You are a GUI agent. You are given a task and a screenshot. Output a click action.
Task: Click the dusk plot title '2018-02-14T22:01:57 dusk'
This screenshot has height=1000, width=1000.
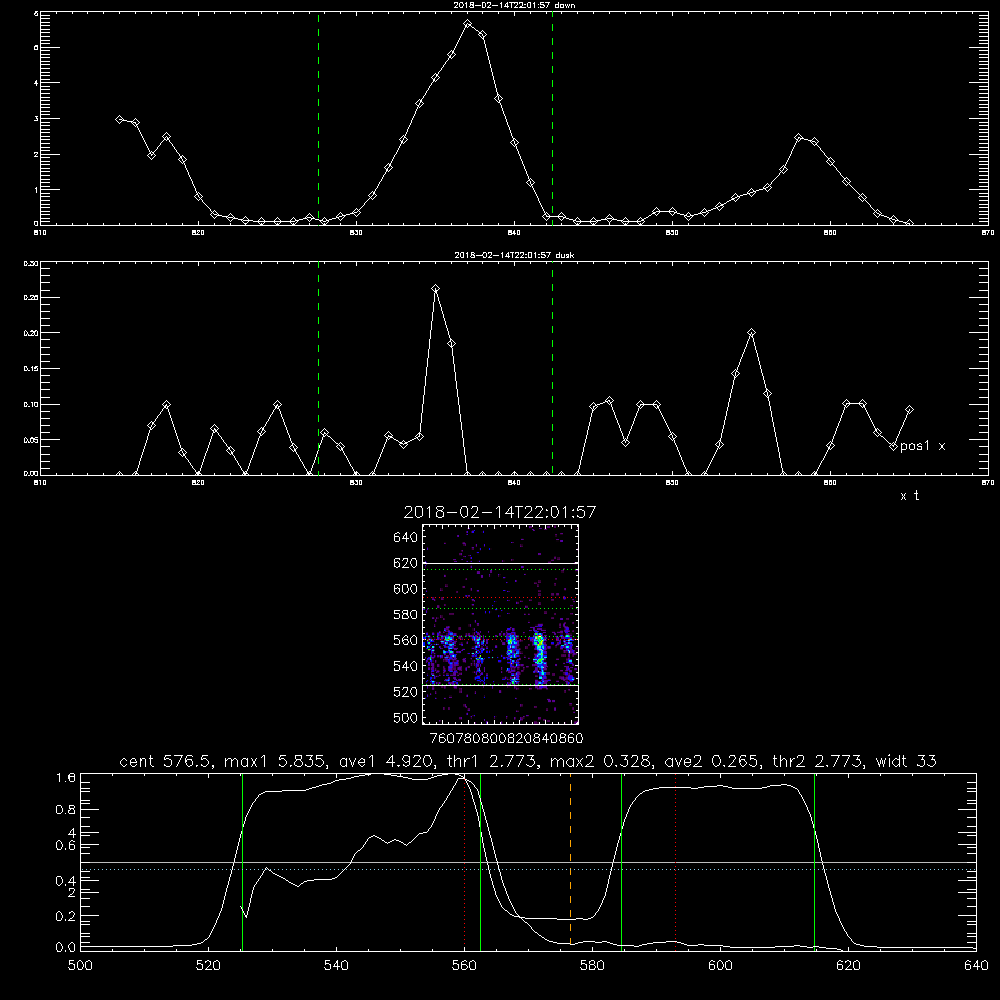514,255
